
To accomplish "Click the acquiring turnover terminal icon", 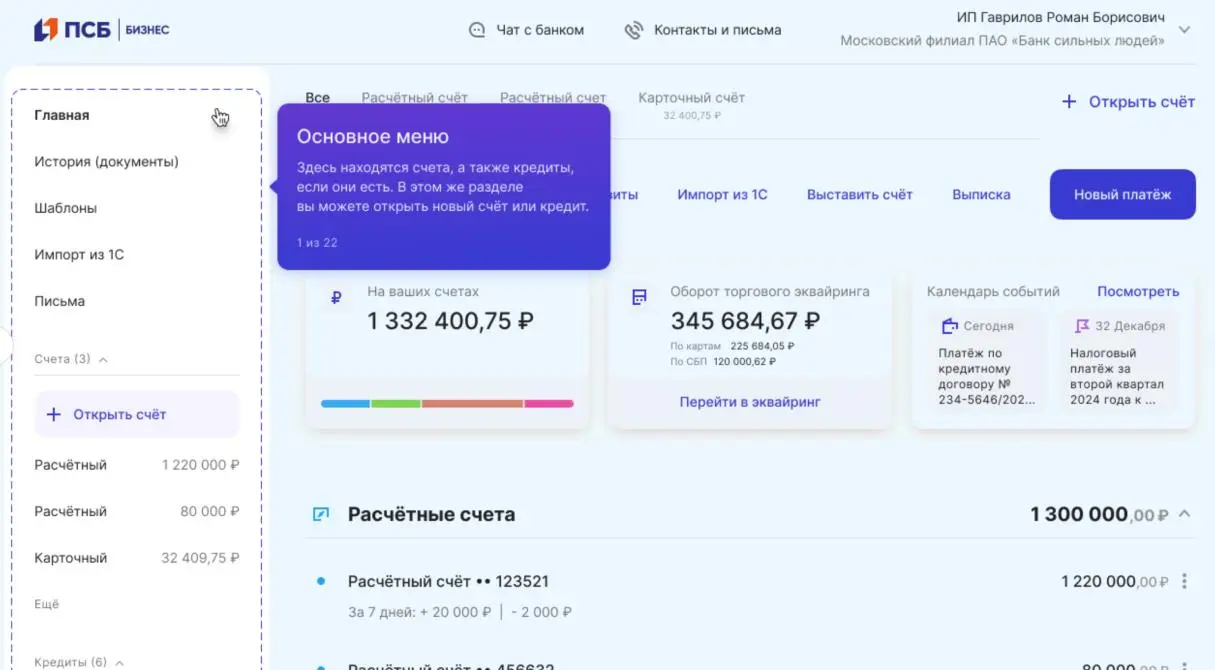I will point(639,297).
